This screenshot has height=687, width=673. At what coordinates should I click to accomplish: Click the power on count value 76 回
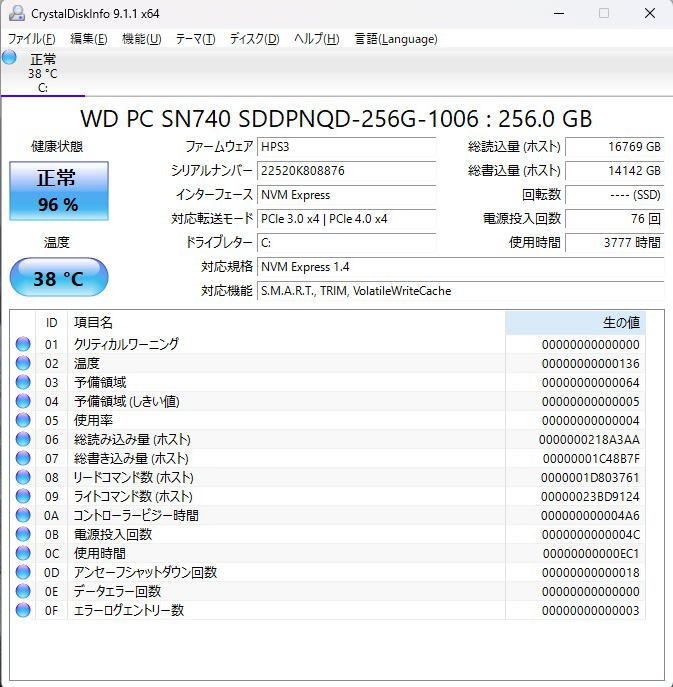coord(614,219)
